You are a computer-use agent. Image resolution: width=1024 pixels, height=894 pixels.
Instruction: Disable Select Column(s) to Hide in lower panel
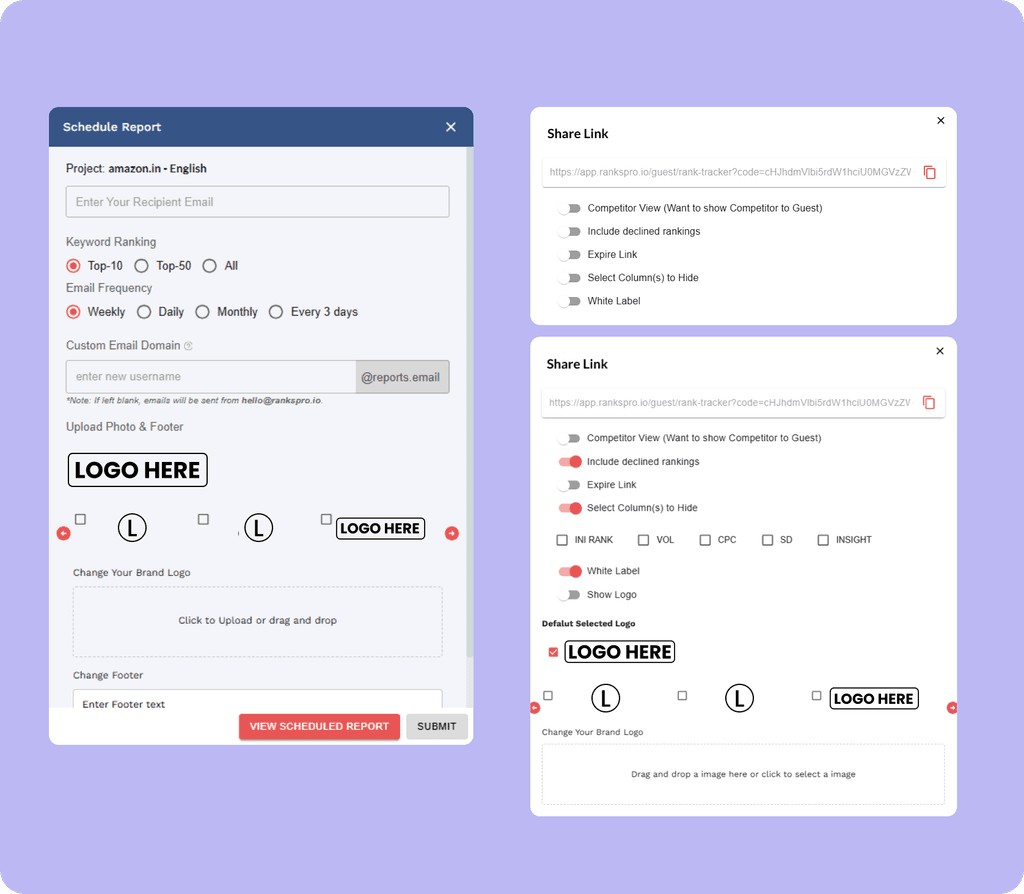tap(569, 508)
